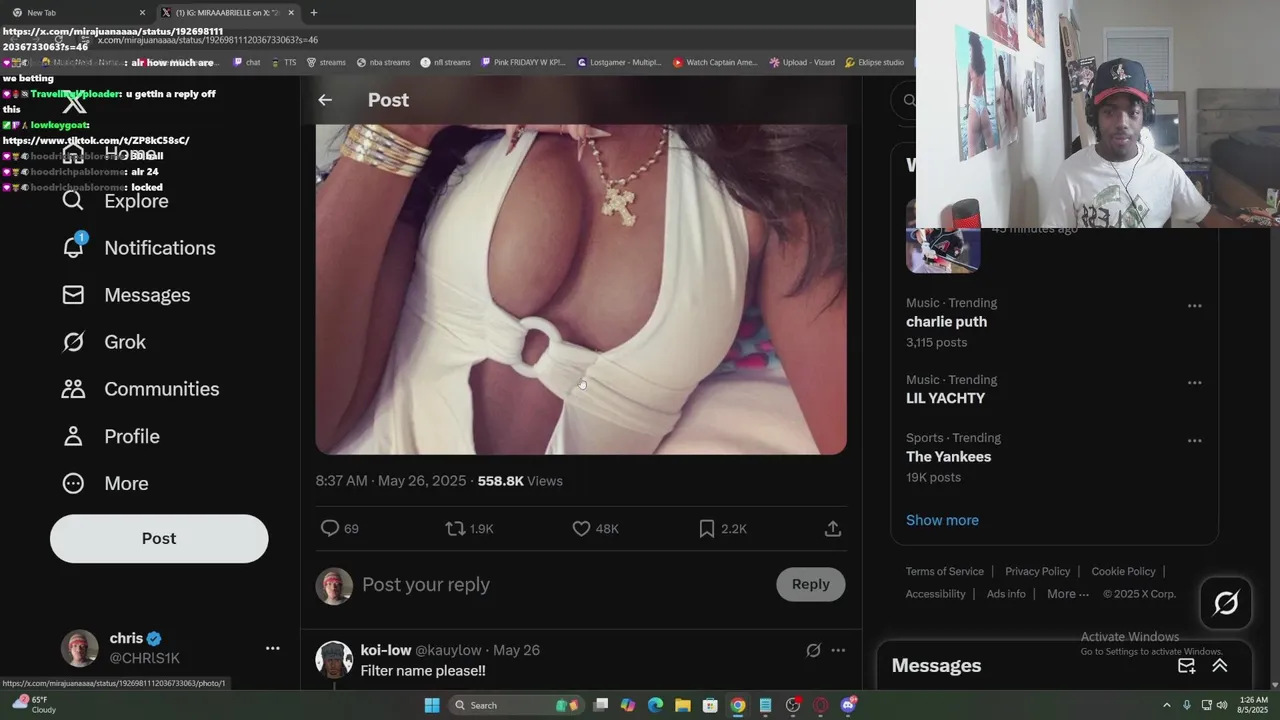Image resolution: width=1280 pixels, height=720 pixels.
Task: Like the post with 48K likes
Action: [x=595, y=528]
